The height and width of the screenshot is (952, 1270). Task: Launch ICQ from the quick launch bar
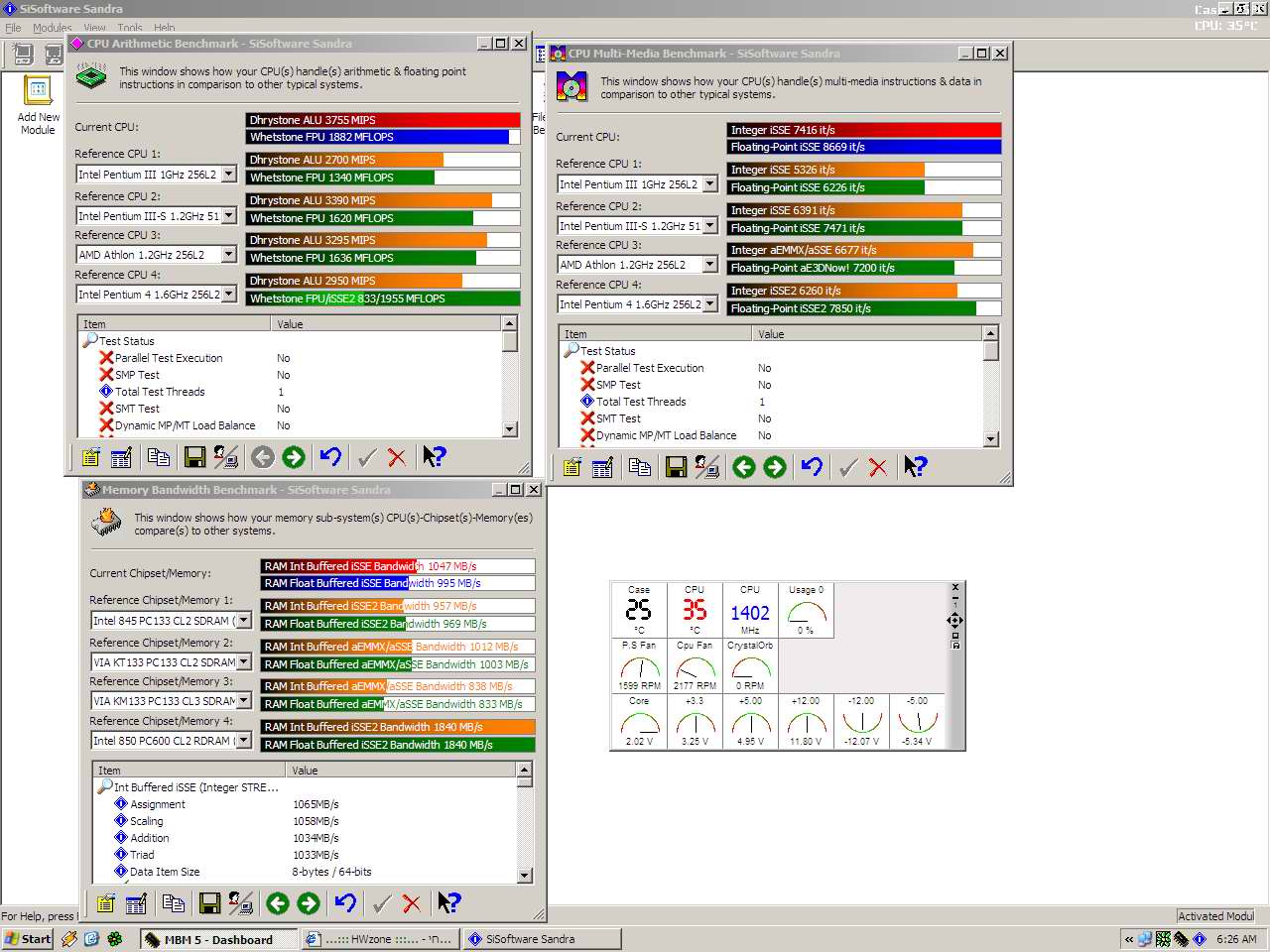(x=115, y=939)
